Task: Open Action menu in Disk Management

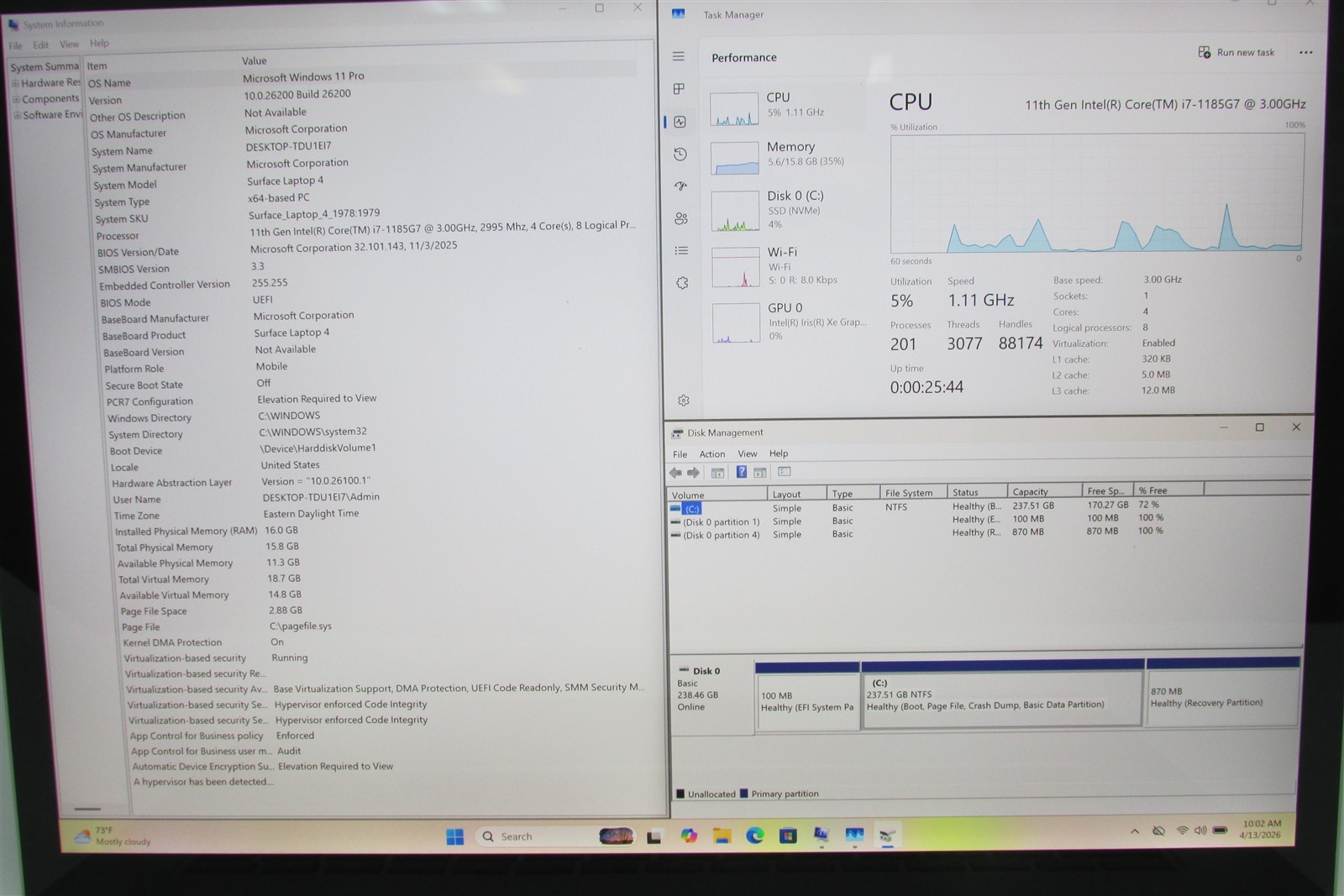Action: click(x=712, y=454)
